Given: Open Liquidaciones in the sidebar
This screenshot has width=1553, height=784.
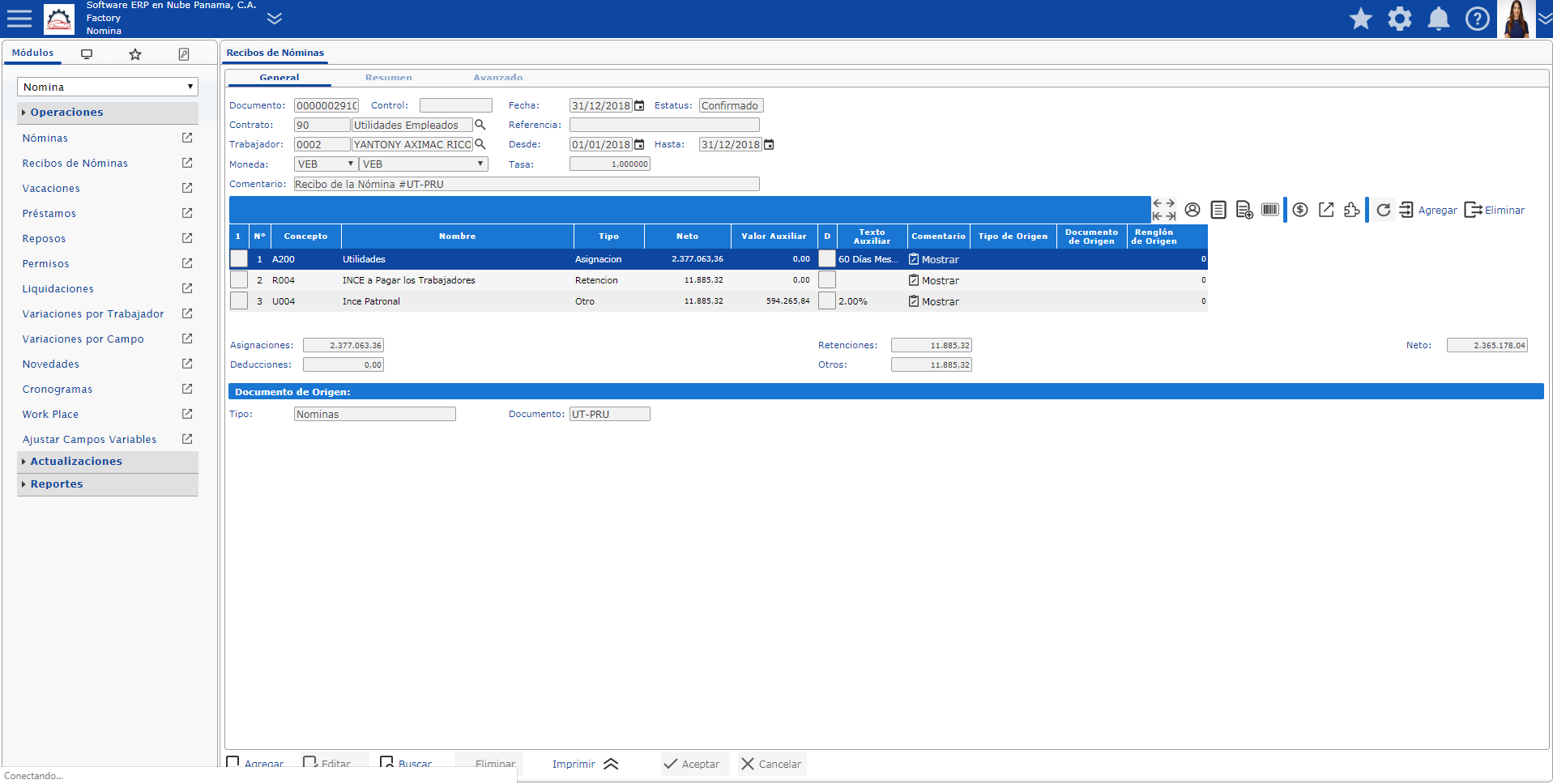Looking at the screenshot, I should coord(58,289).
